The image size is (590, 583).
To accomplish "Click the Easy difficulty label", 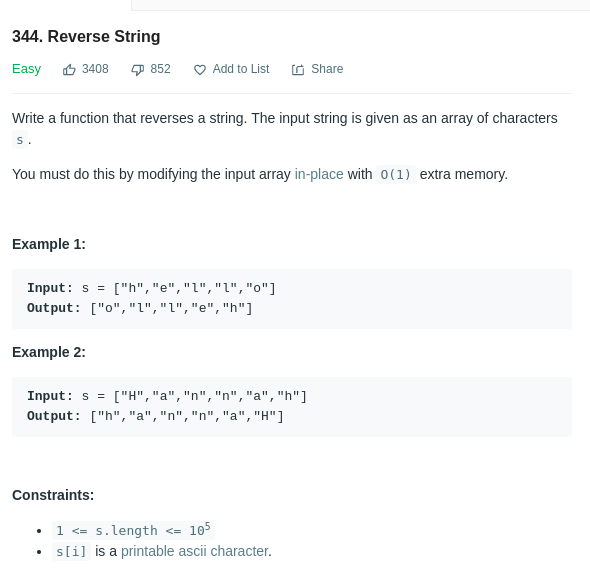I will click(26, 69).
